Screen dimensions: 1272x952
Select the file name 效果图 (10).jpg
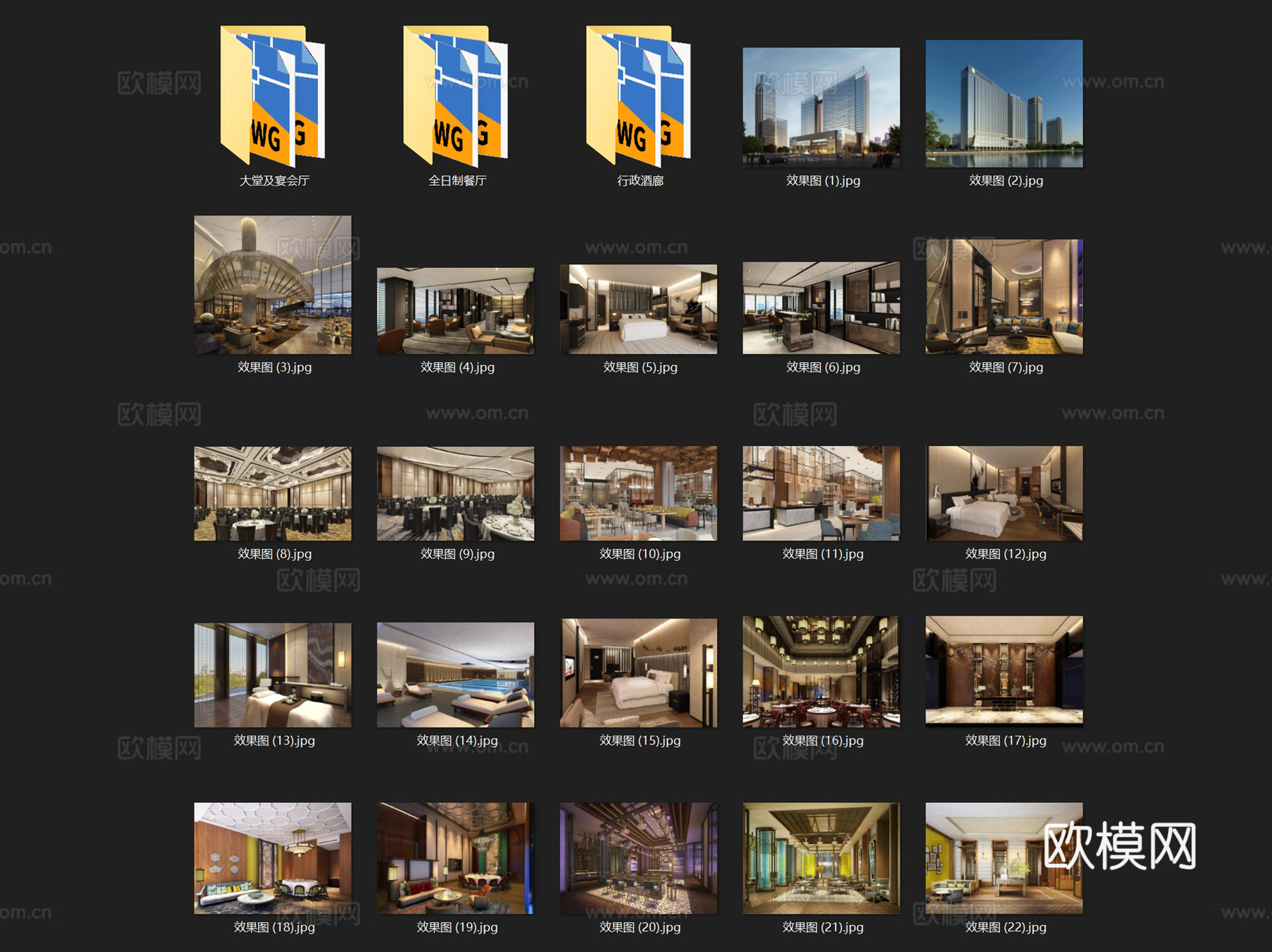pos(640,554)
